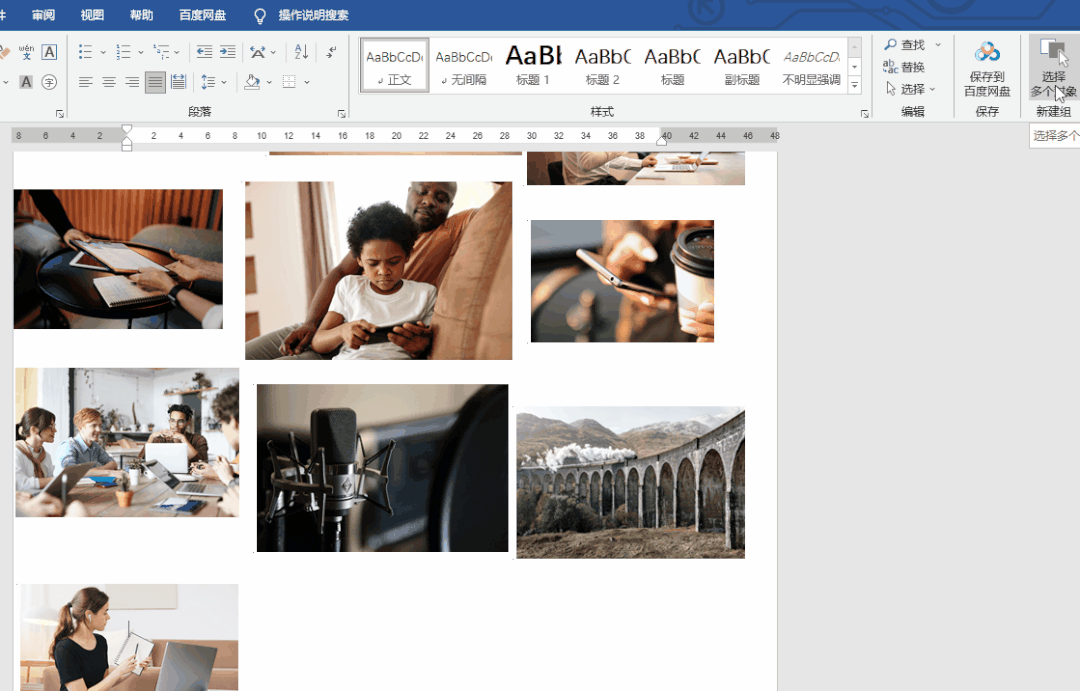Toggle center text alignment
This screenshot has height=691, width=1080.
pos(109,82)
